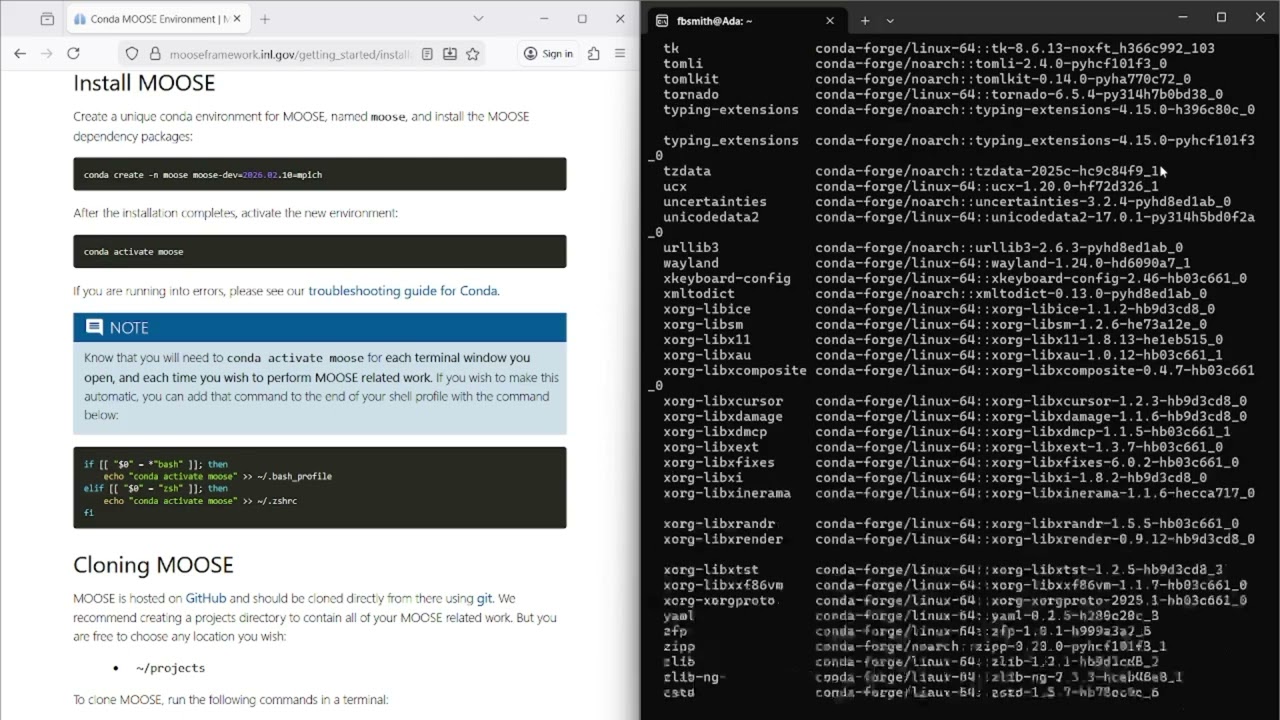1280x720 pixels.
Task: Close the fbsmith@Ada terminal tab
Action: [830, 20]
